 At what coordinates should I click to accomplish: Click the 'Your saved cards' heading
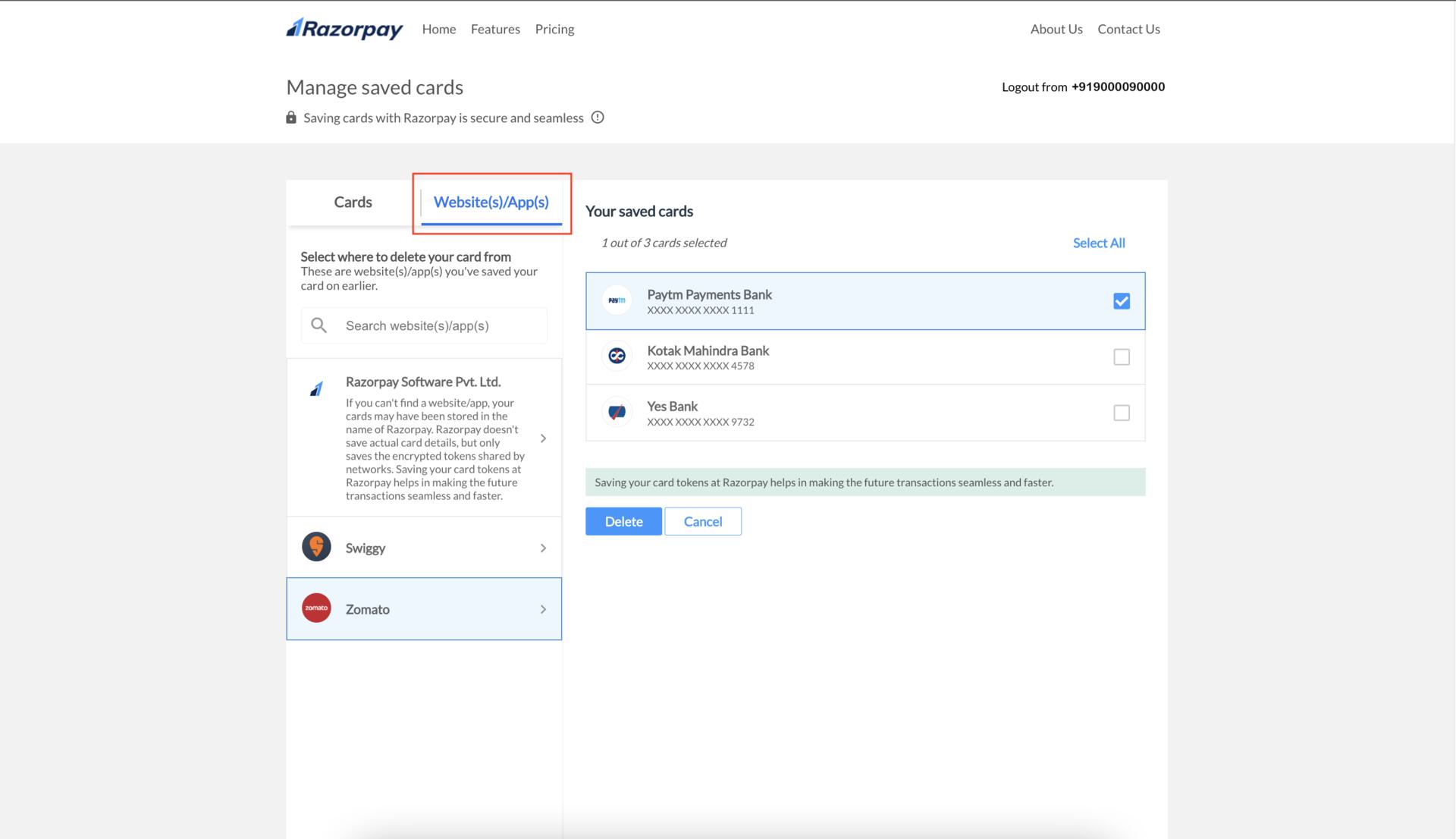[x=639, y=212]
